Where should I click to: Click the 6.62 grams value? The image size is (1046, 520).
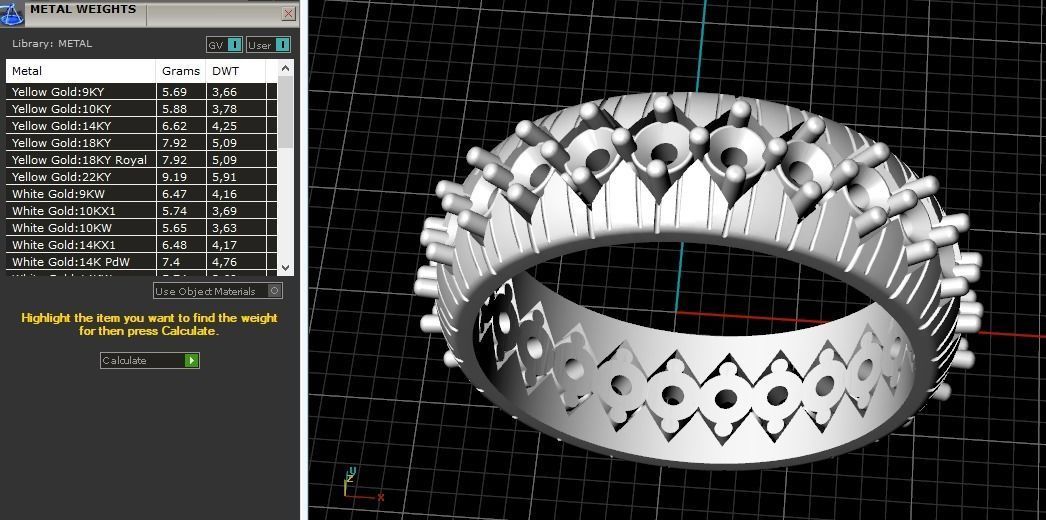point(174,126)
